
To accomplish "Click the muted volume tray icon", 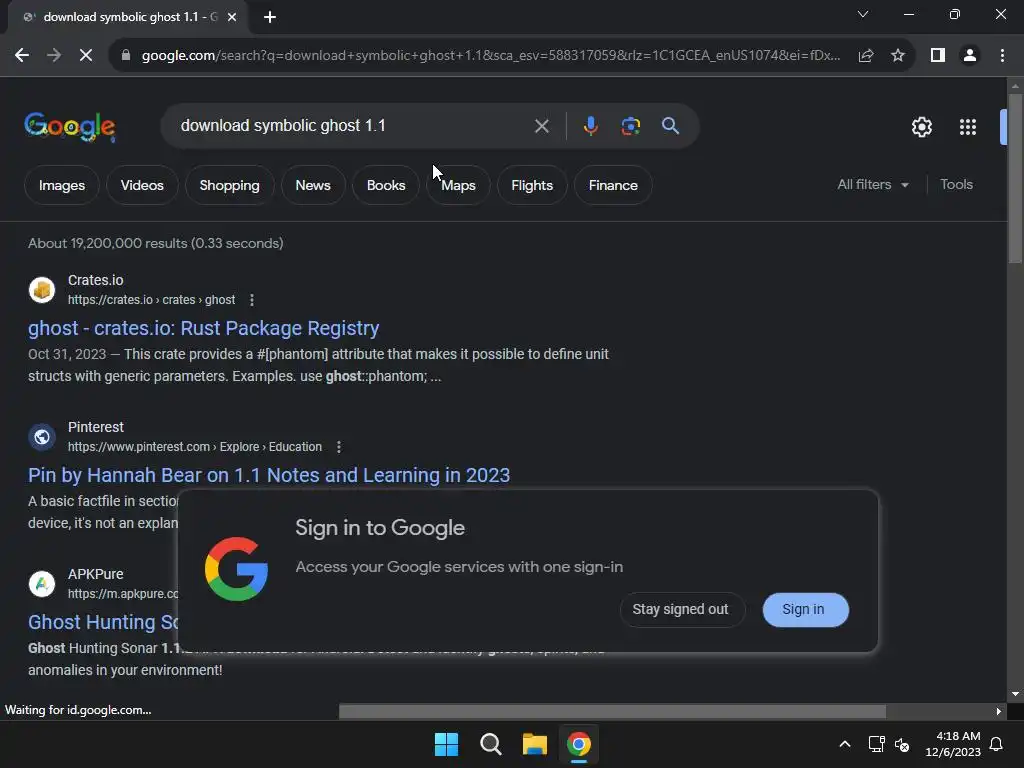I will click(x=902, y=744).
